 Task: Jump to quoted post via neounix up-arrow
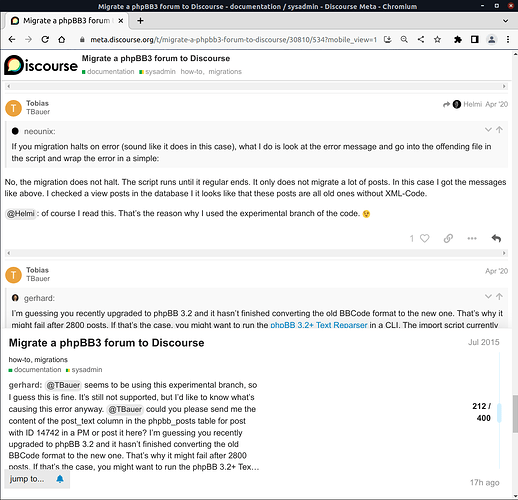point(499,130)
